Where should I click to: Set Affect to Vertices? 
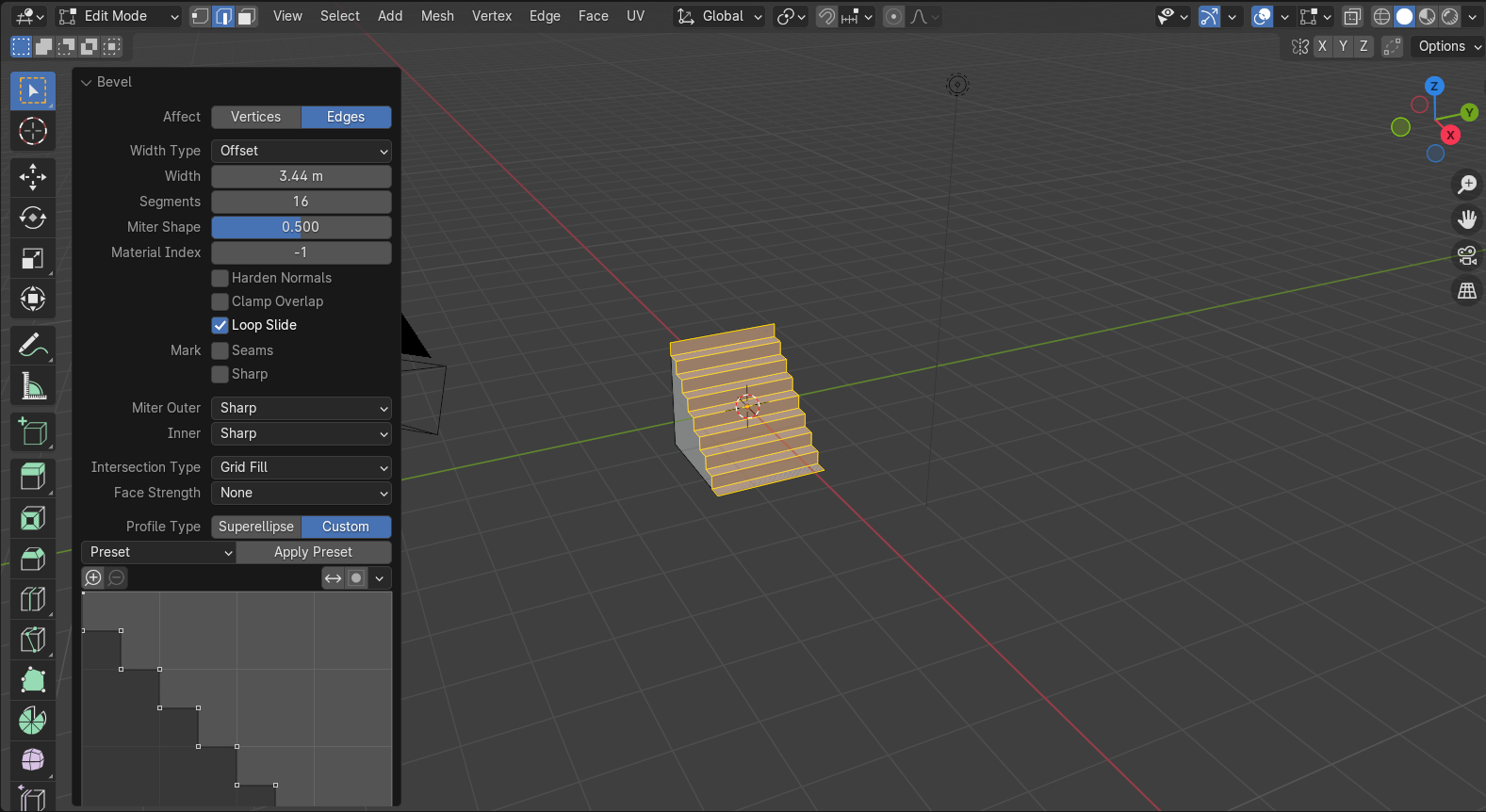256,117
